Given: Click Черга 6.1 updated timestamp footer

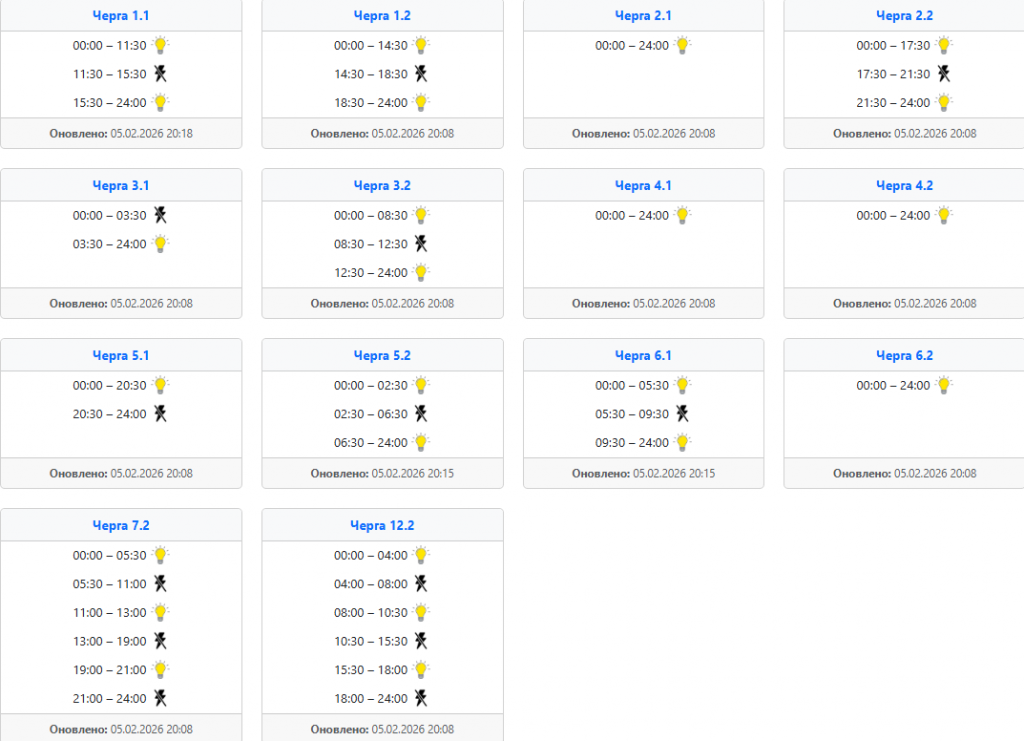Looking at the screenshot, I should pyautogui.click(x=643, y=474).
